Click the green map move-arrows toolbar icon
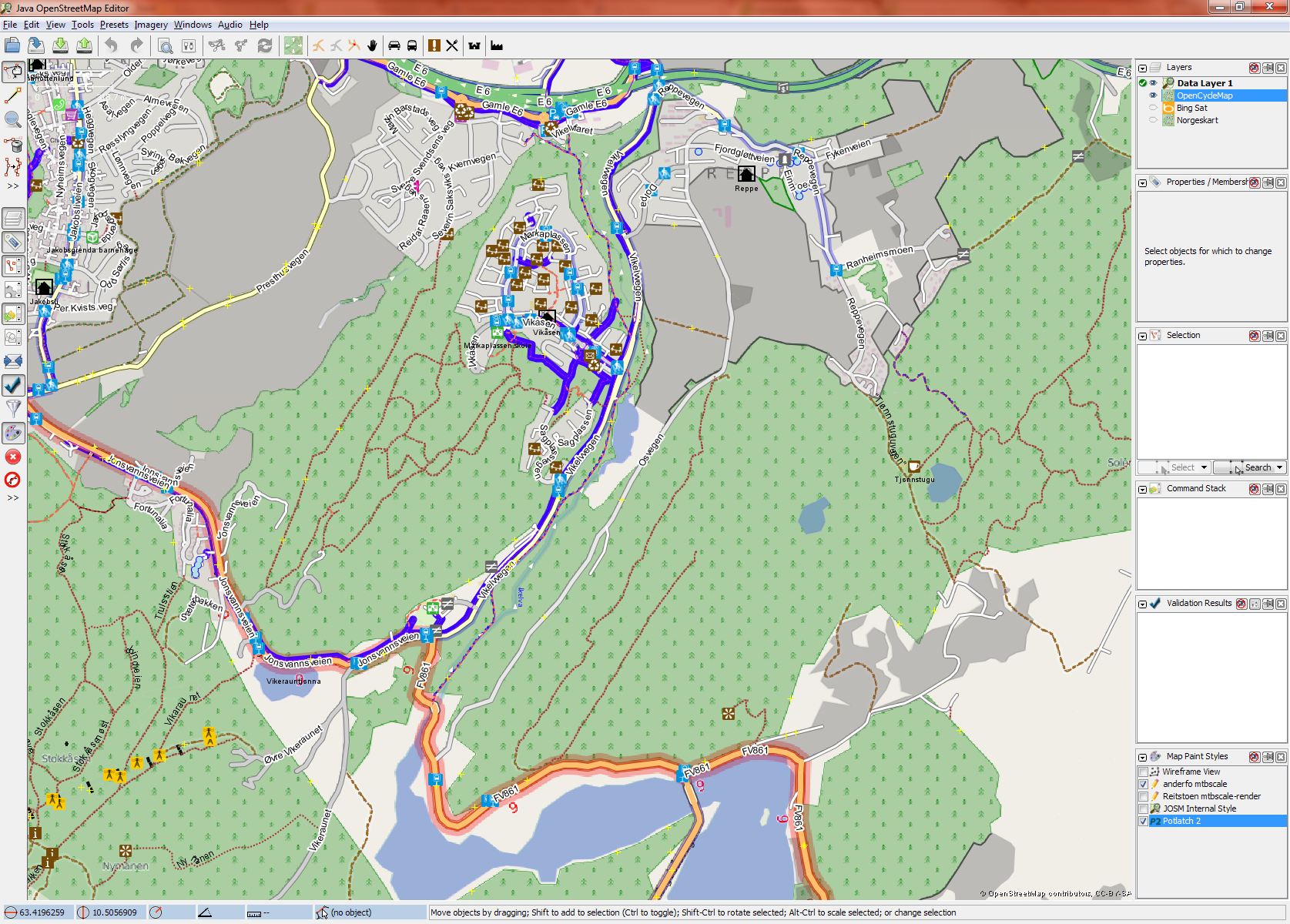 pos(293,45)
